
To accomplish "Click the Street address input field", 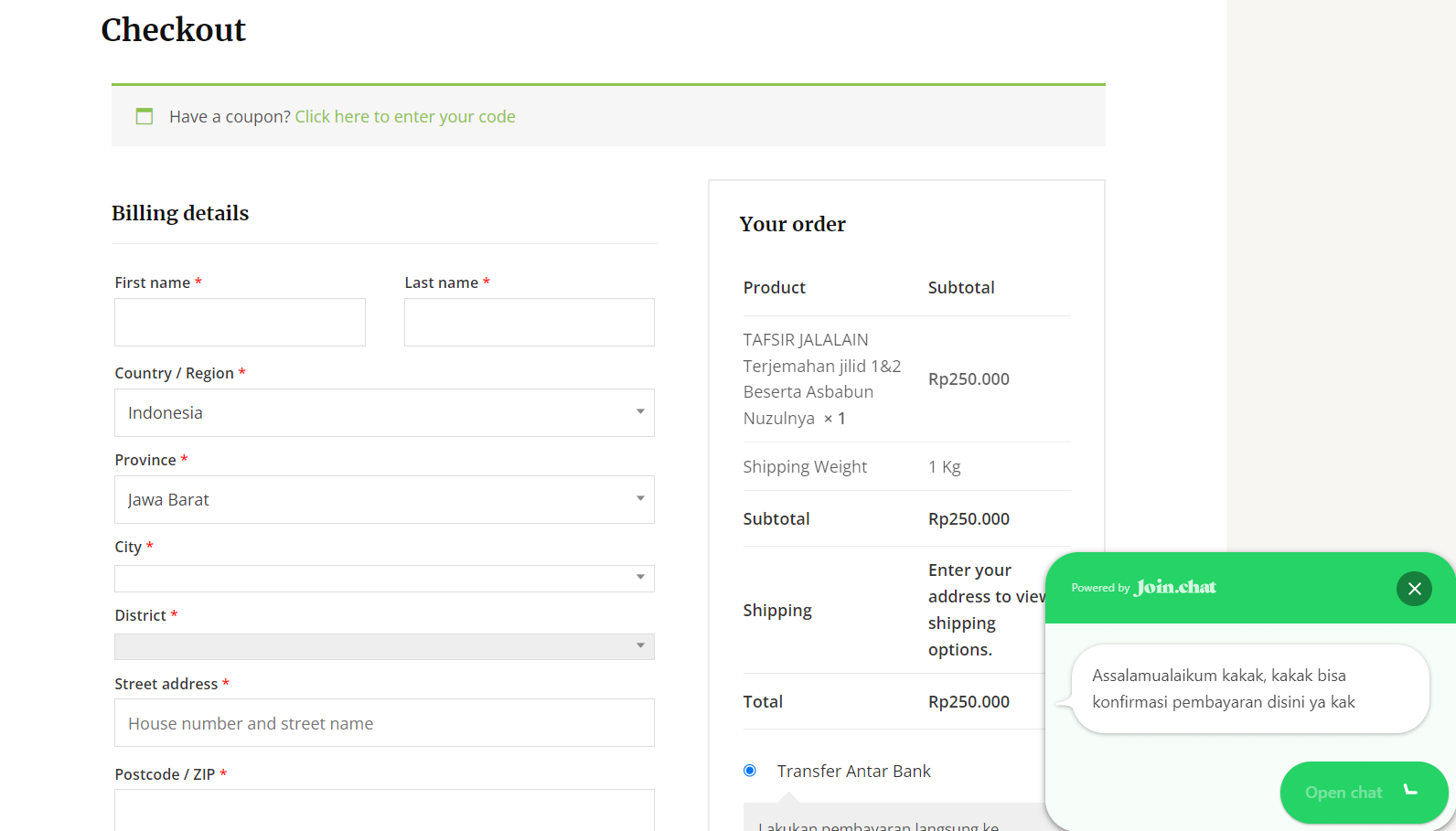I will tap(384, 723).
